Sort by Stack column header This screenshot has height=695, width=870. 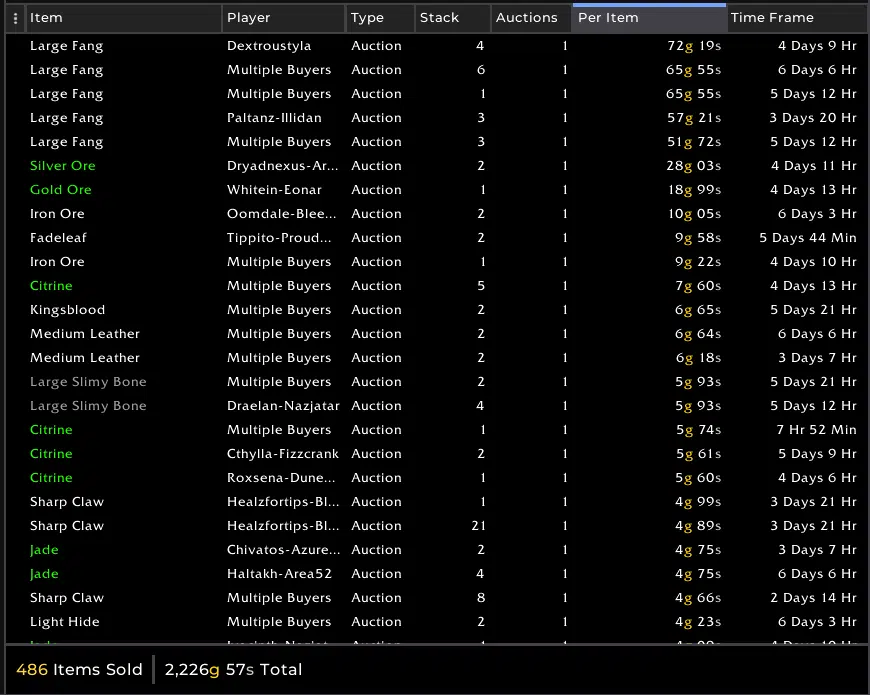tap(452, 18)
